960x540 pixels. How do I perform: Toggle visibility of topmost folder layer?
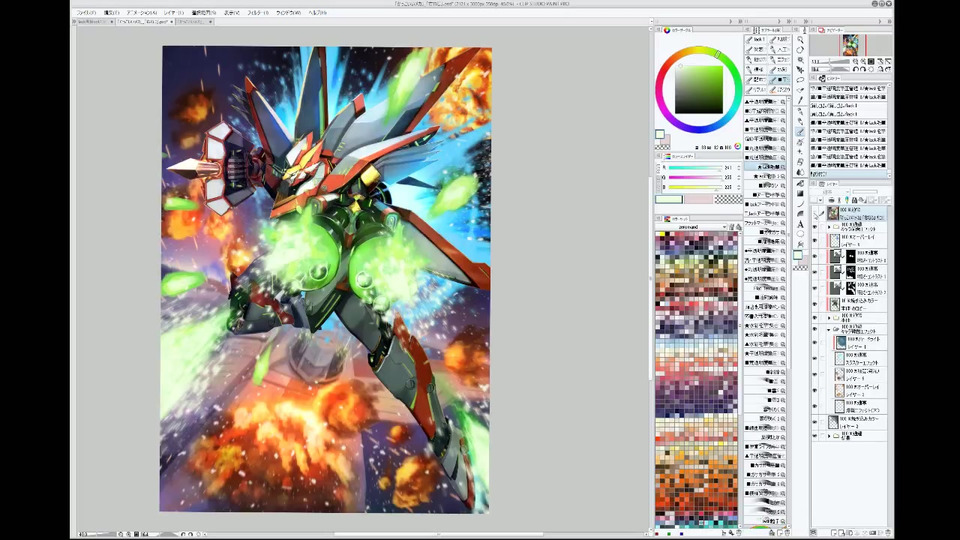pyautogui.click(x=814, y=227)
